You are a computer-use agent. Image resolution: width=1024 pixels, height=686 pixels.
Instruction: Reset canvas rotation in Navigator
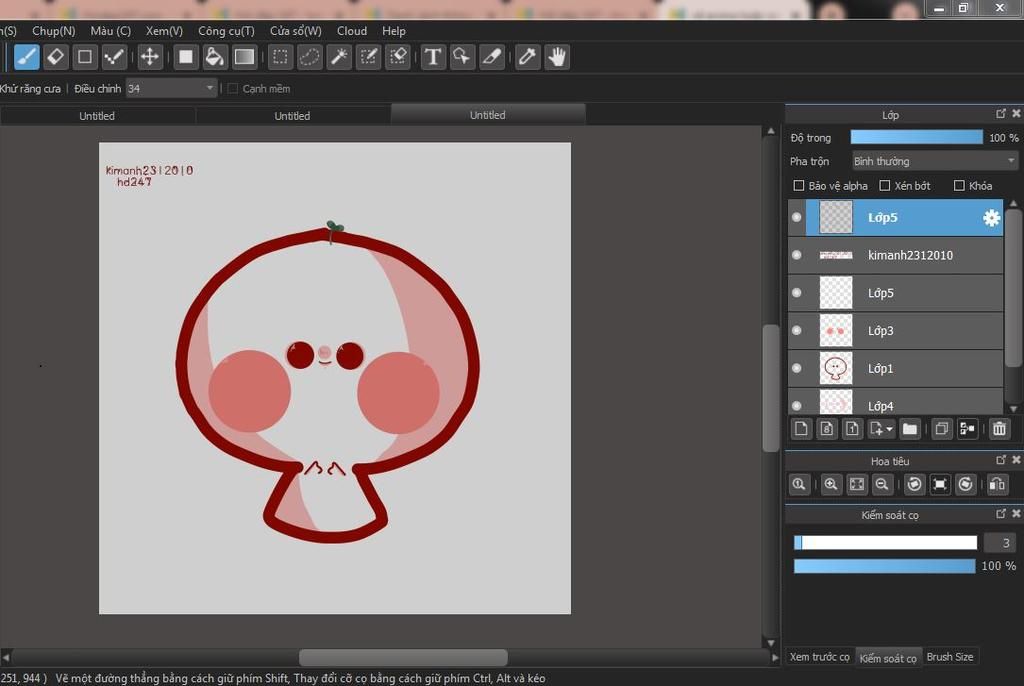pyautogui.click(x=940, y=484)
